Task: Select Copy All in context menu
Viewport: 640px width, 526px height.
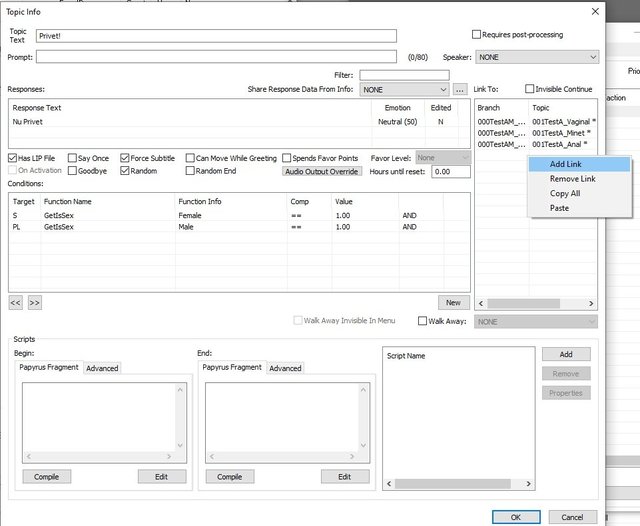Action: [565, 193]
